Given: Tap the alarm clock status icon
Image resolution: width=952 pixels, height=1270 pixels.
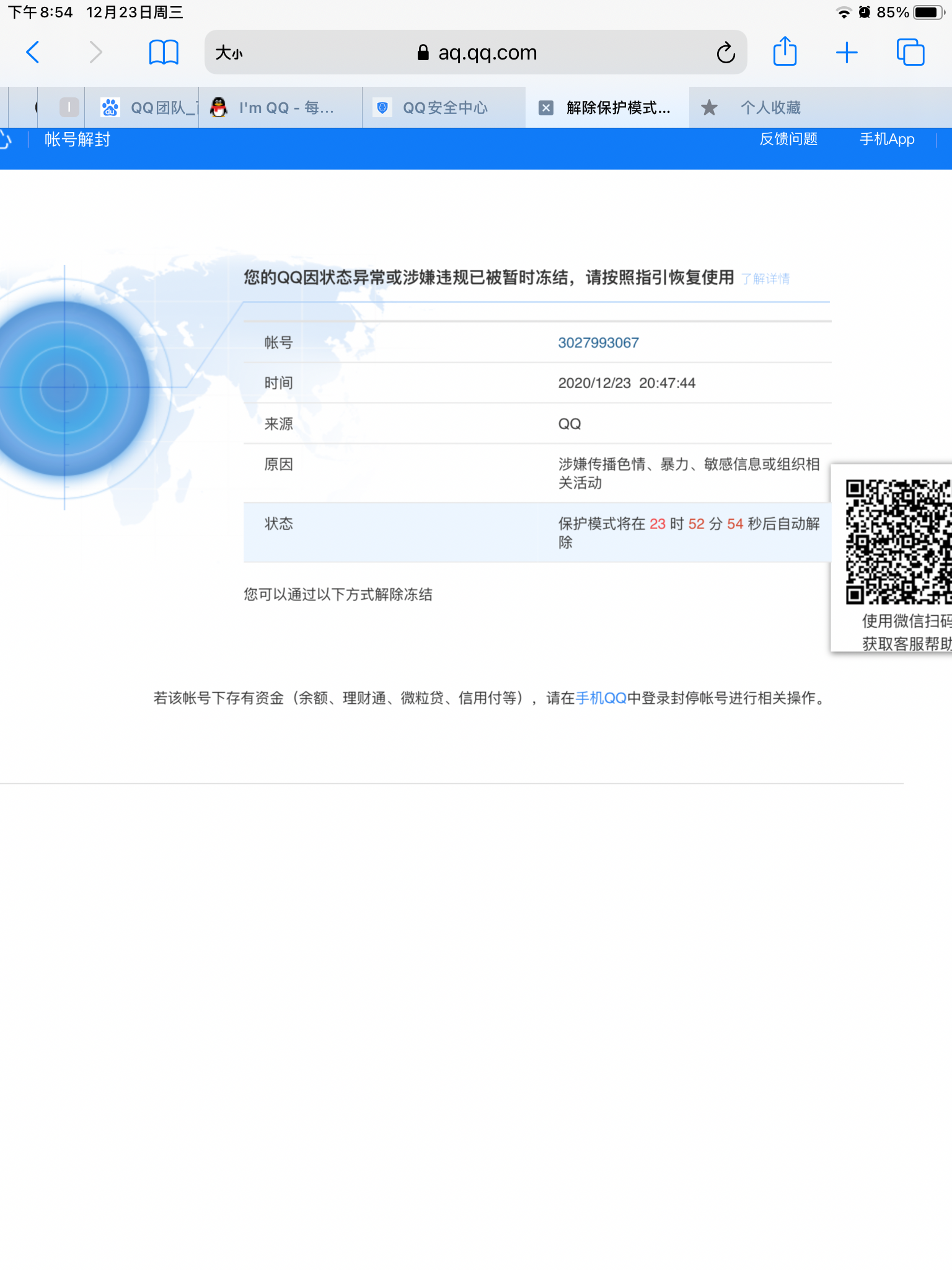Looking at the screenshot, I should click(865, 12).
